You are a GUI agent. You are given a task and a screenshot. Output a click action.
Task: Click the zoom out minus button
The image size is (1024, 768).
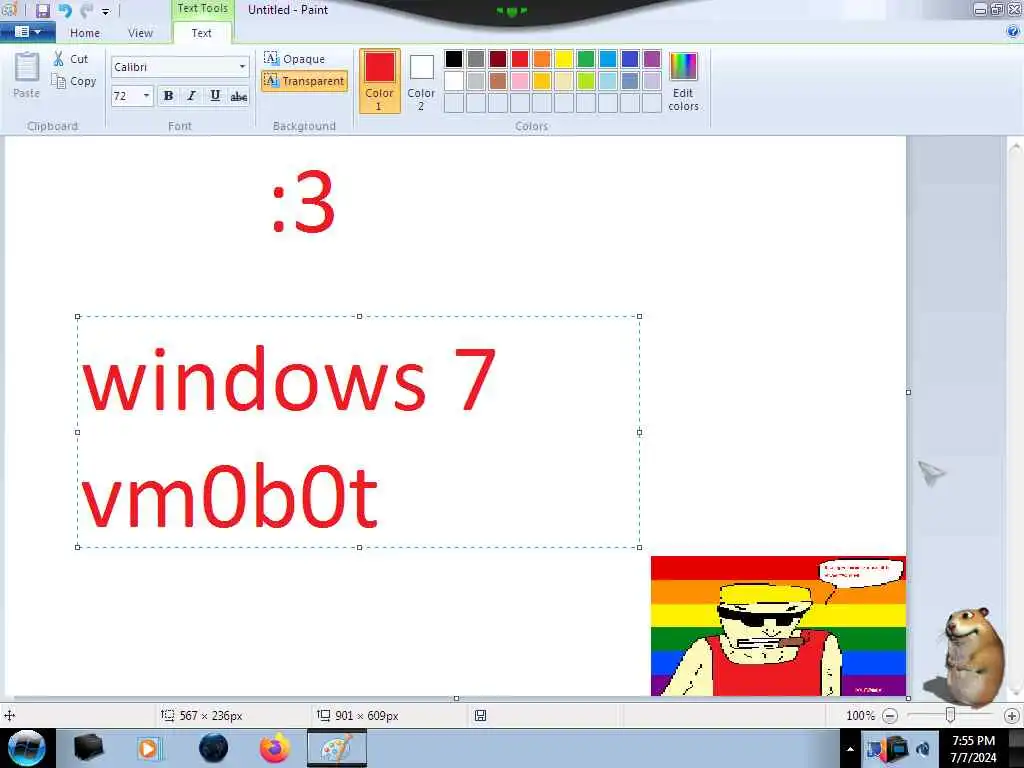pyautogui.click(x=889, y=716)
